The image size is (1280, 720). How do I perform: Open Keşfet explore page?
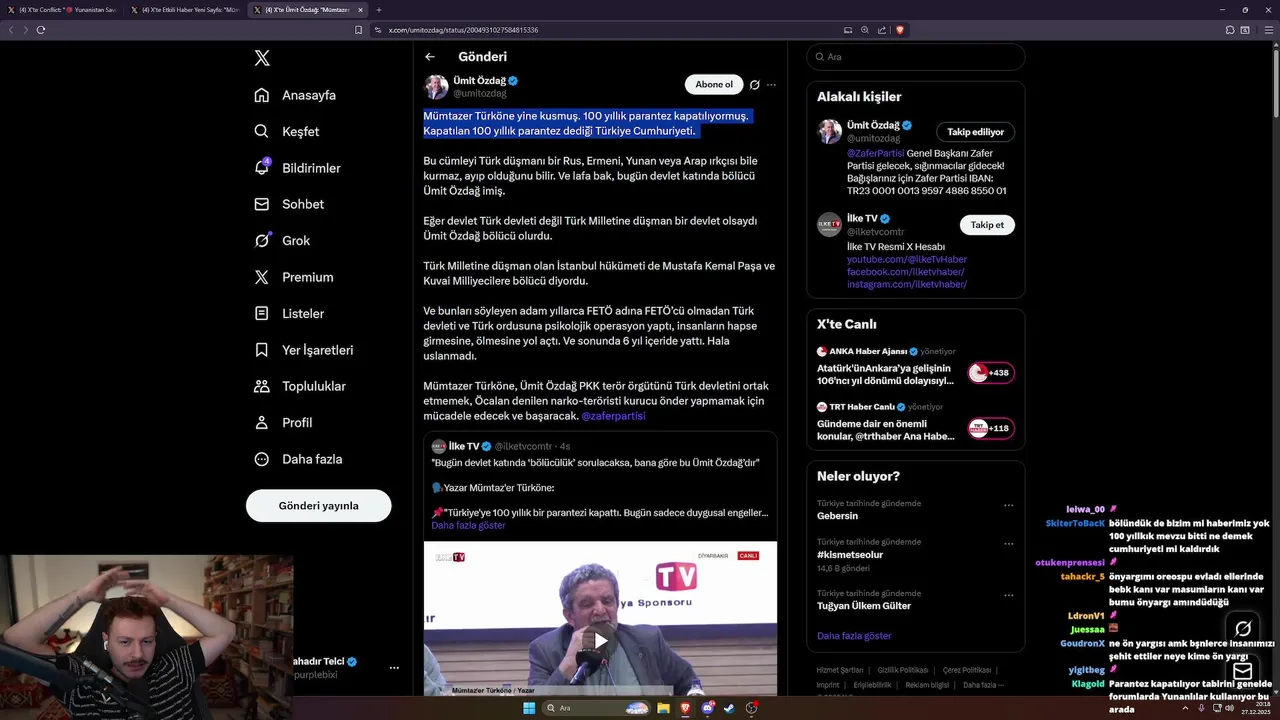287,131
